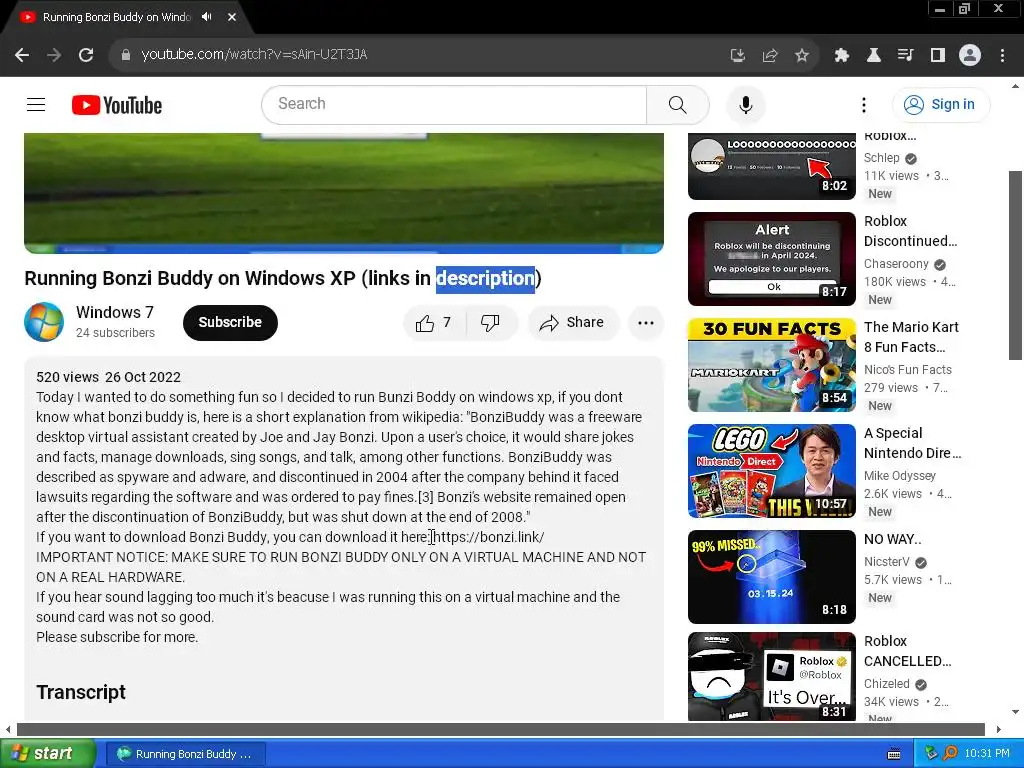Open the https://bonzi.link/ download link
This screenshot has width=1024, height=768.
tap(488, 537)
